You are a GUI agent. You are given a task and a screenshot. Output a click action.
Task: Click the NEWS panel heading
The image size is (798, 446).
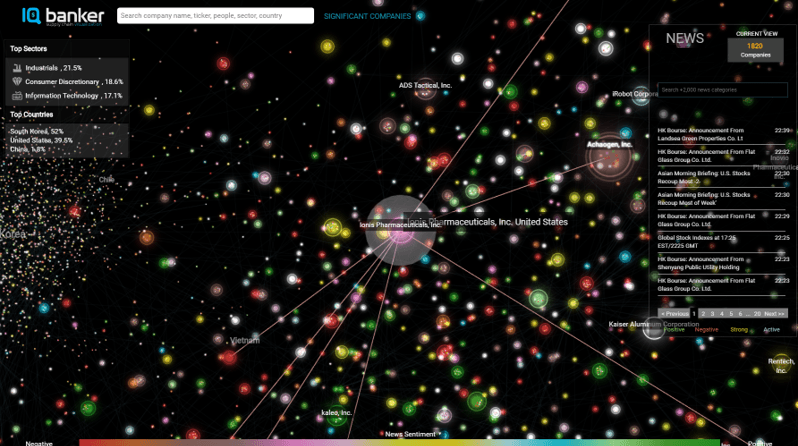tap(685, 39)
